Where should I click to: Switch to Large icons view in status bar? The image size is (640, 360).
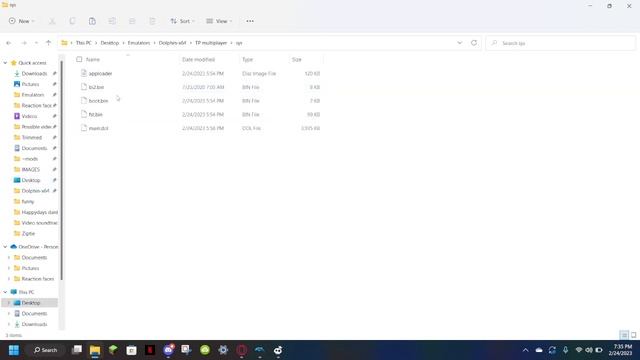coord(633,335)
